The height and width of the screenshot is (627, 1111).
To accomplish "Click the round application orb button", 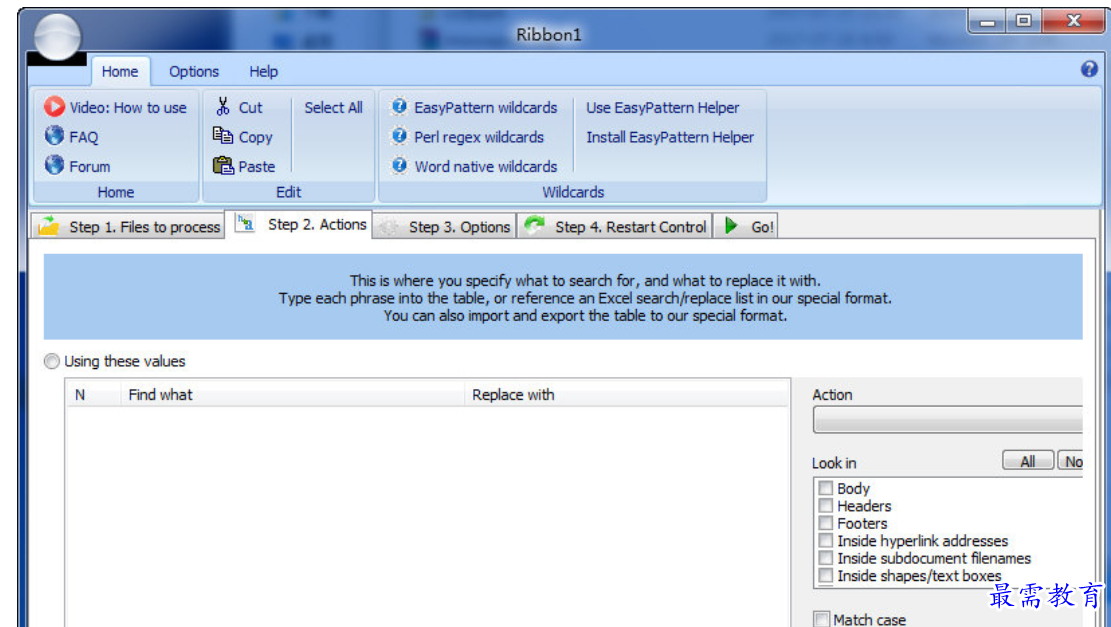I will [57, 37].
